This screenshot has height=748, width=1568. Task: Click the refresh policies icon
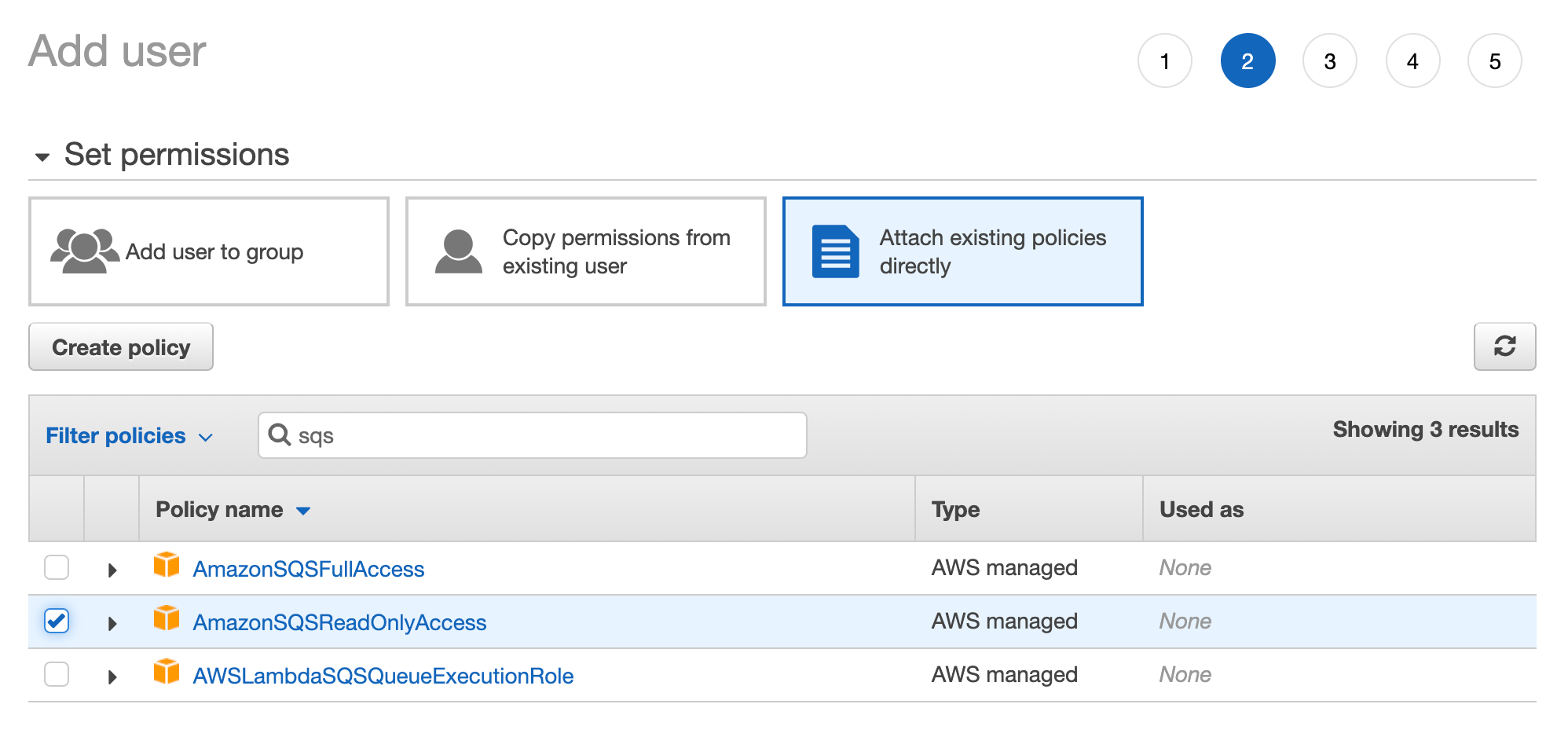click(1505, 346)
